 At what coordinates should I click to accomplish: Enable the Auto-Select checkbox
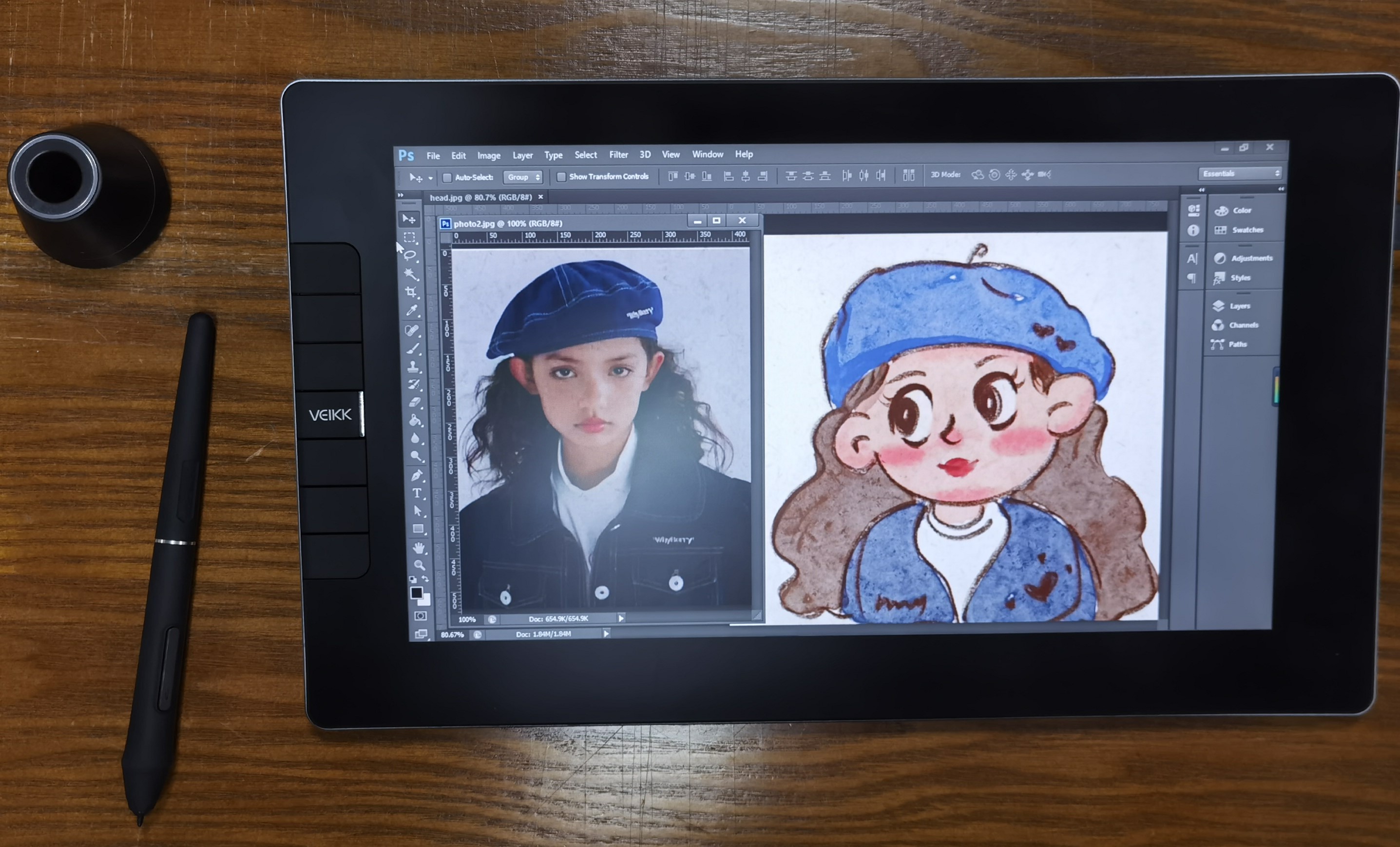pos(447,178)
